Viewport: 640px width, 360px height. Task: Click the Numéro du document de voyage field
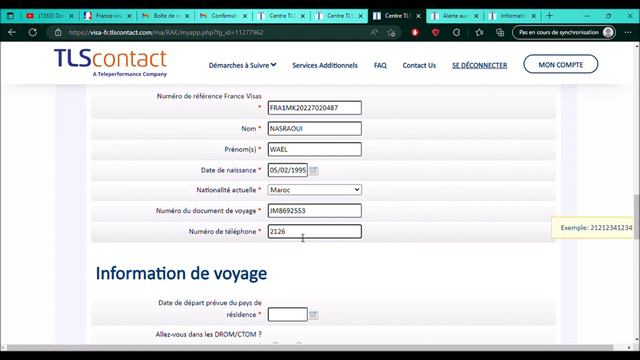[315, 211]
